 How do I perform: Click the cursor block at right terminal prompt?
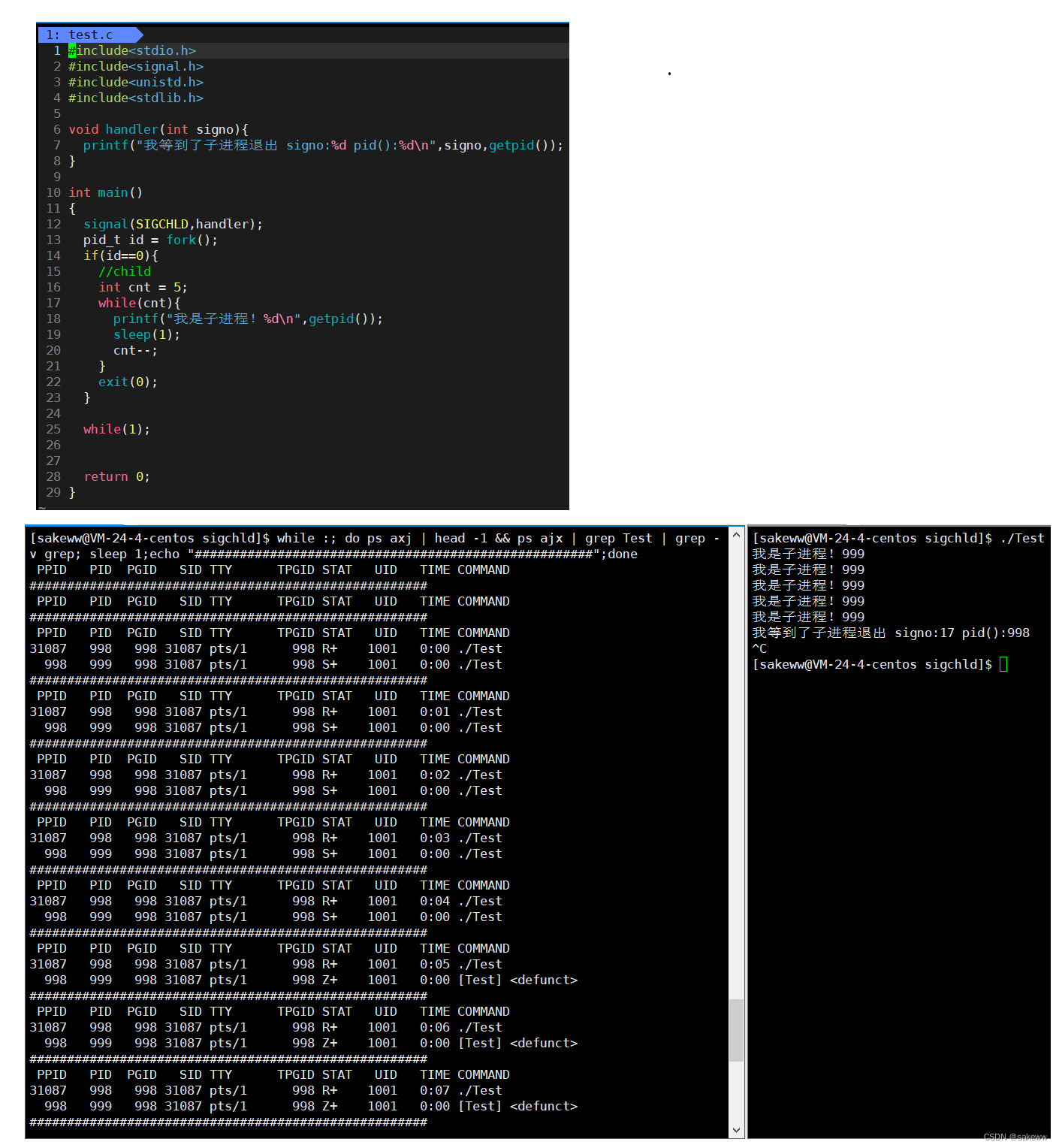point(1003,664)
